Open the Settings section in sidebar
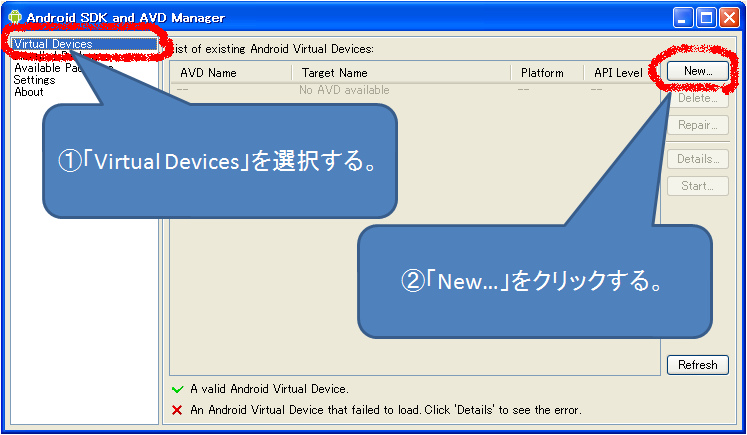This screenshot has height=435, width=747. pyautogui.click(x=34, y=80)
